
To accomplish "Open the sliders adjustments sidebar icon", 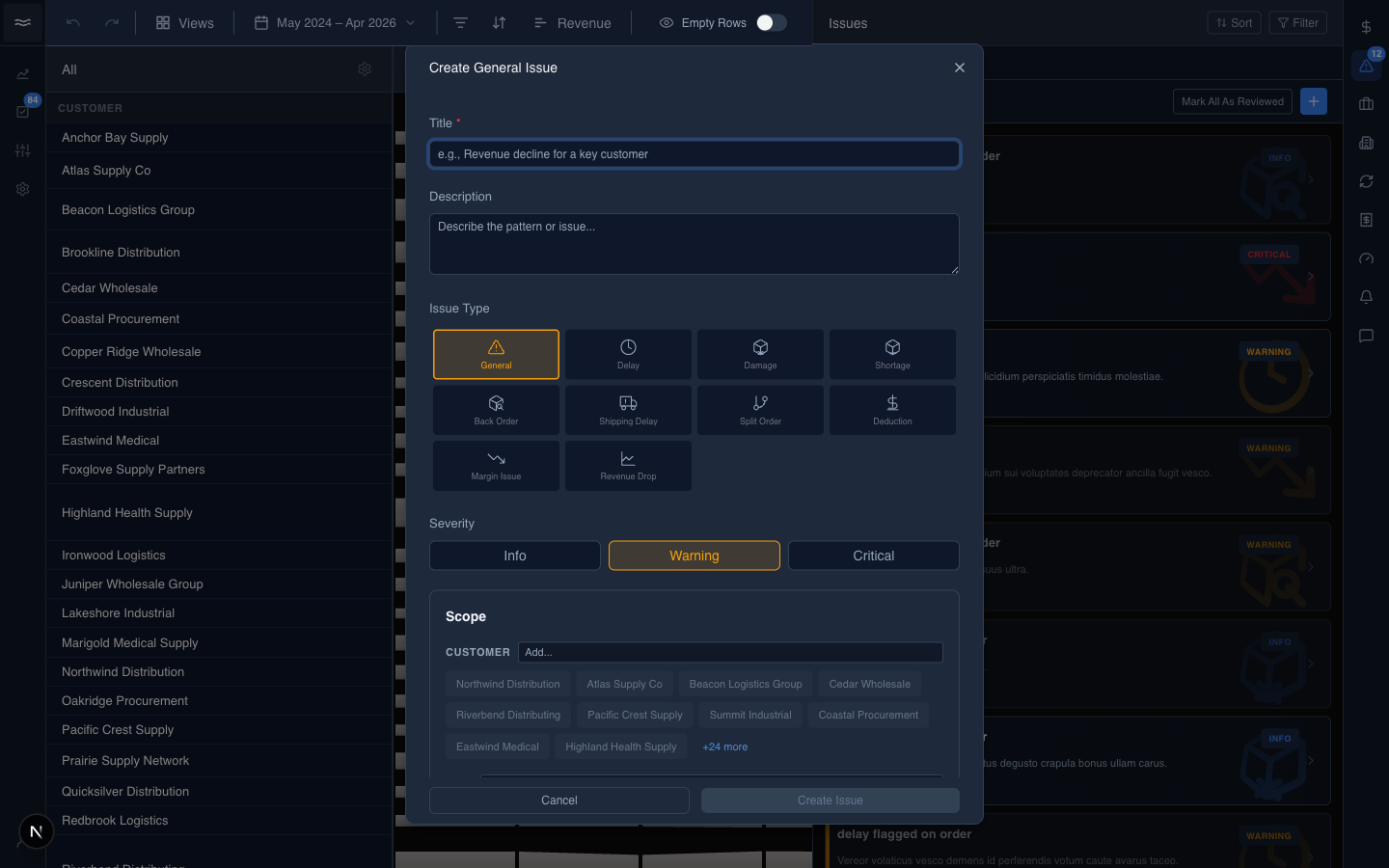I will click(23, 150).
